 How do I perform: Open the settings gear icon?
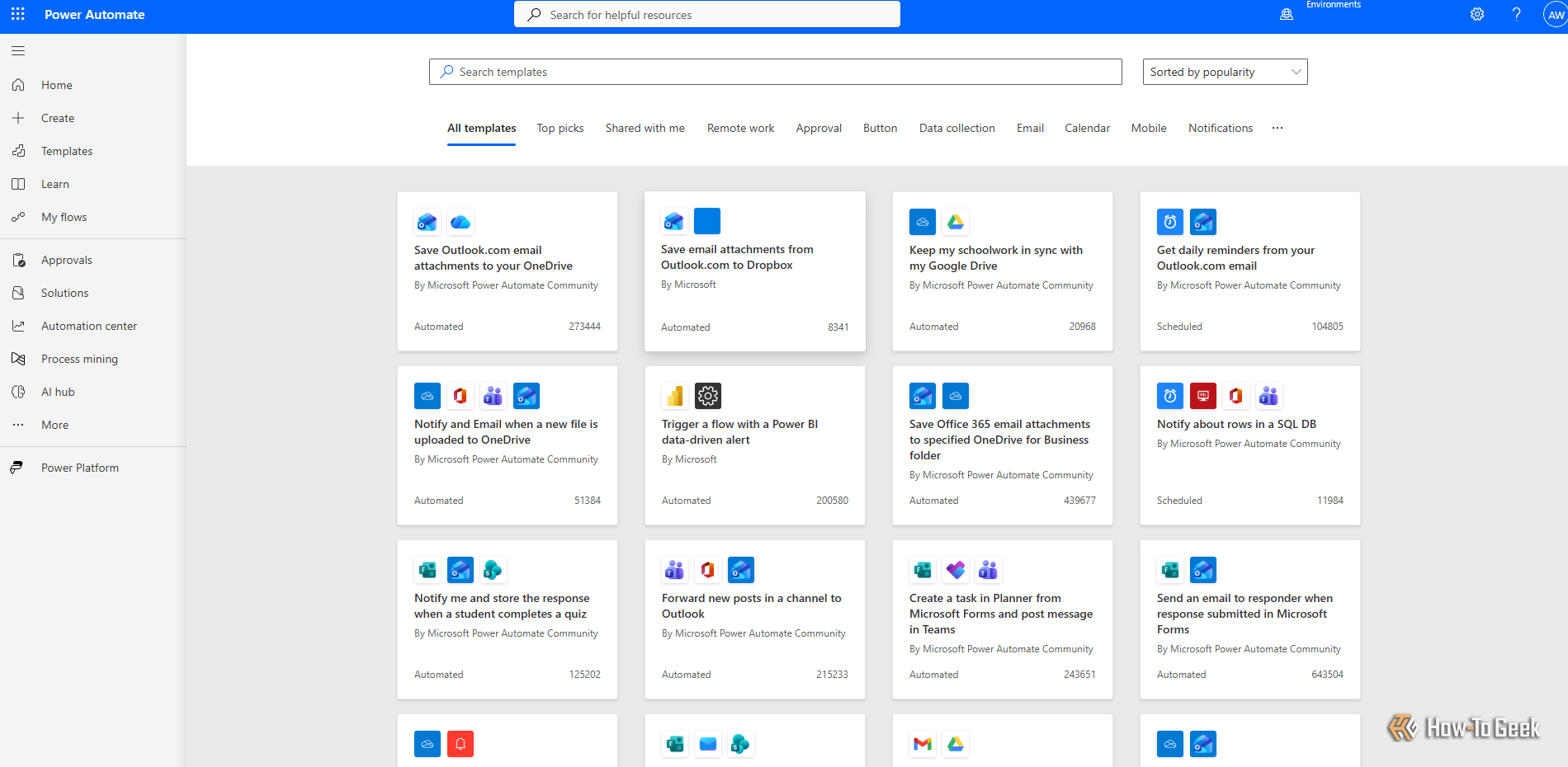tap(1477, 14)
